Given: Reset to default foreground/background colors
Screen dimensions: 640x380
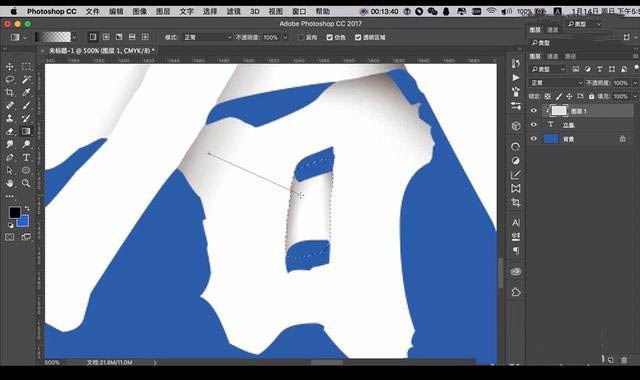Looking at the screenshot, I should coord(11,225).
